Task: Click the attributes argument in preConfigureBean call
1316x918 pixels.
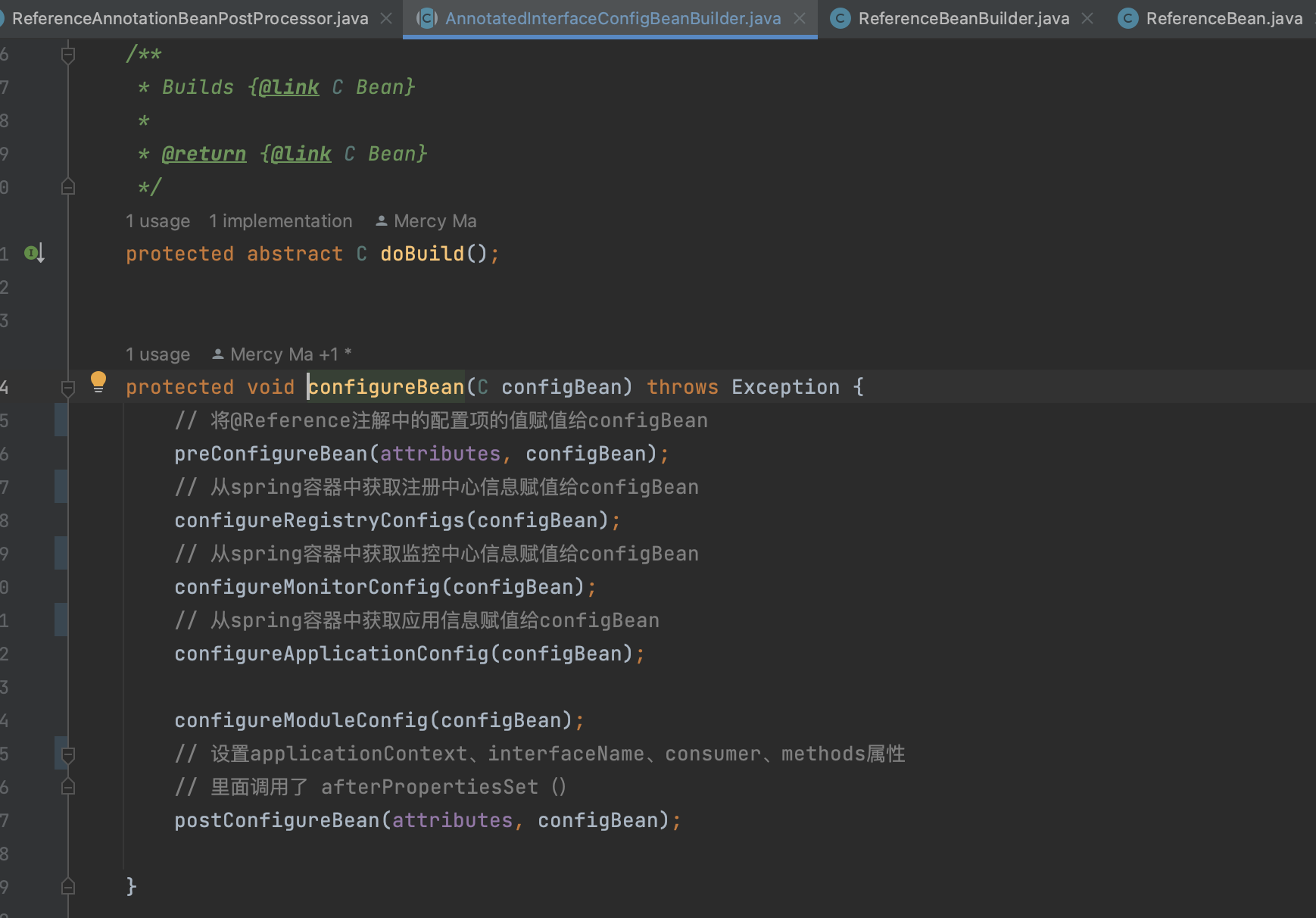Action: tap(440, 454)
